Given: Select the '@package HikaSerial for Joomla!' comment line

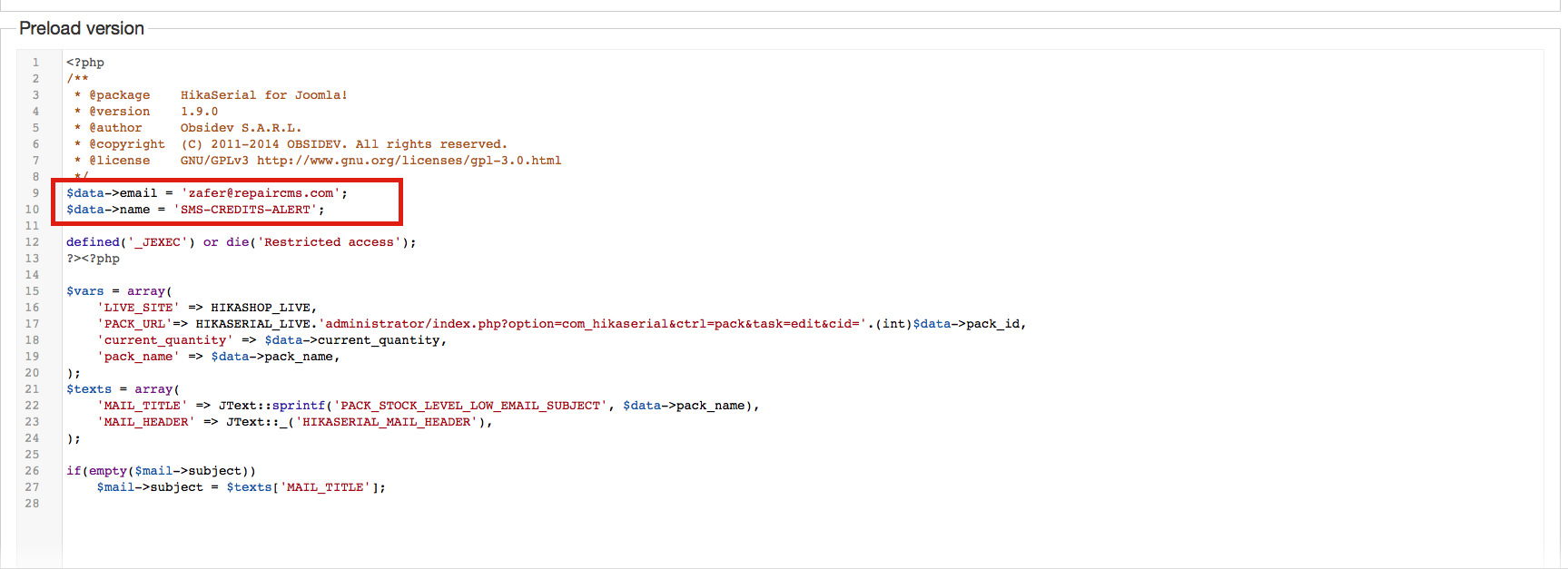Looking at the screenshot, I should pos(211,95).
